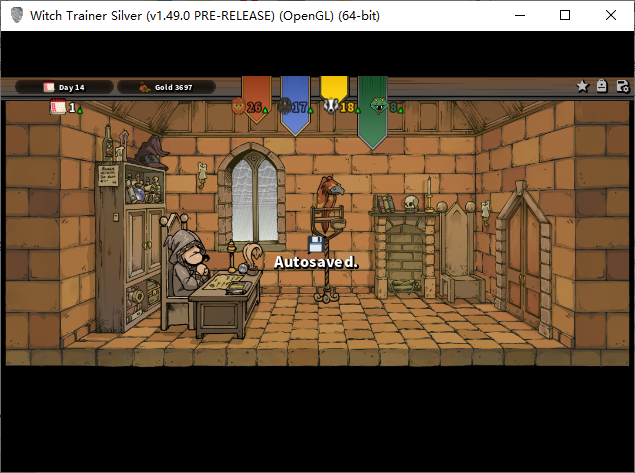This screenshot has height=473, width=635.
Task: Click the Autosaved. notification text
Action: (316, 262)
